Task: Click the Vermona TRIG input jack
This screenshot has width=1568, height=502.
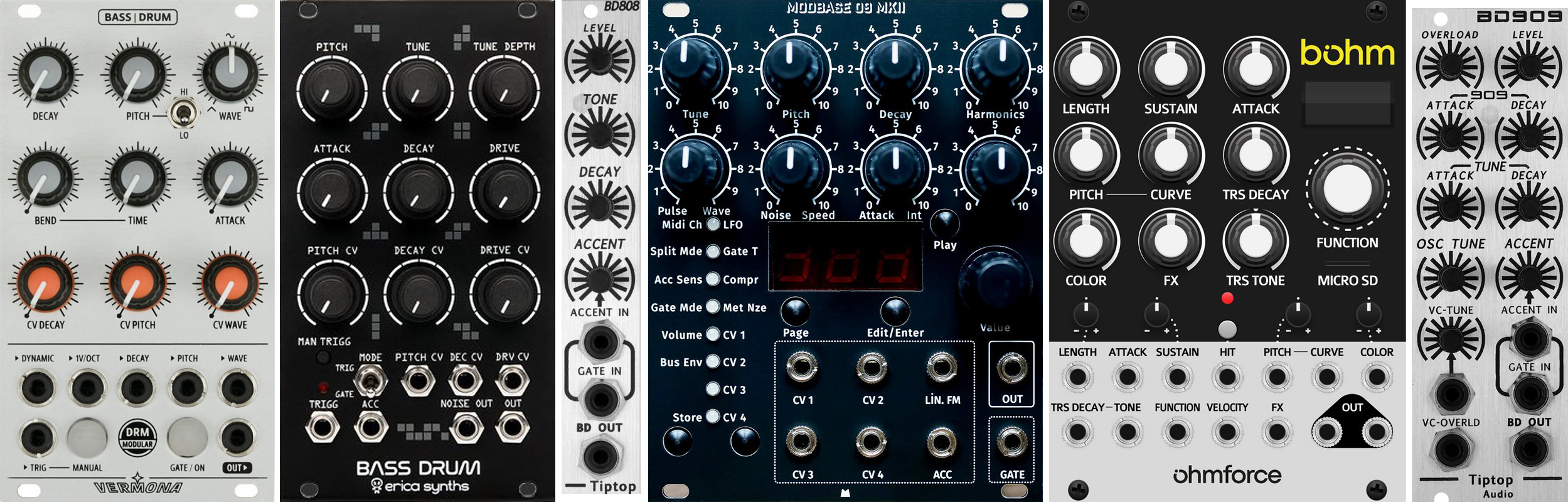Action: pos(38,437)
